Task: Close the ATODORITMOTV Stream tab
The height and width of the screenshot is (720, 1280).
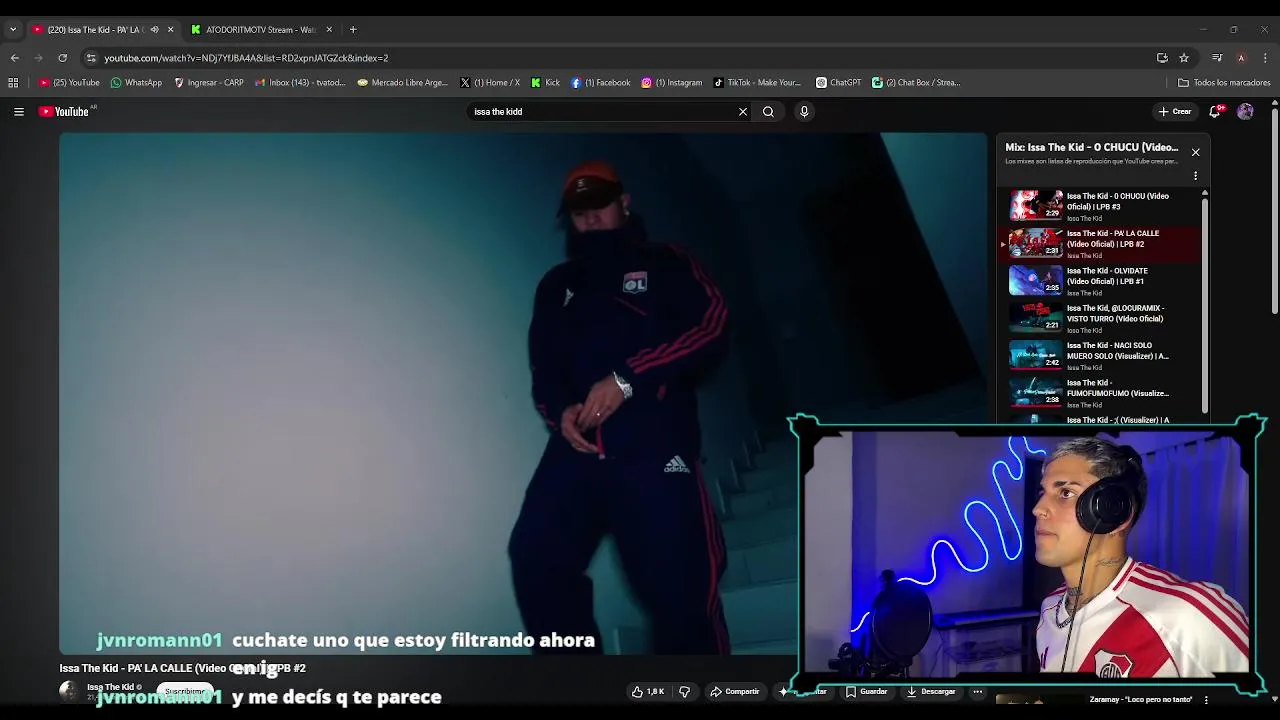Action: [329, 30]
